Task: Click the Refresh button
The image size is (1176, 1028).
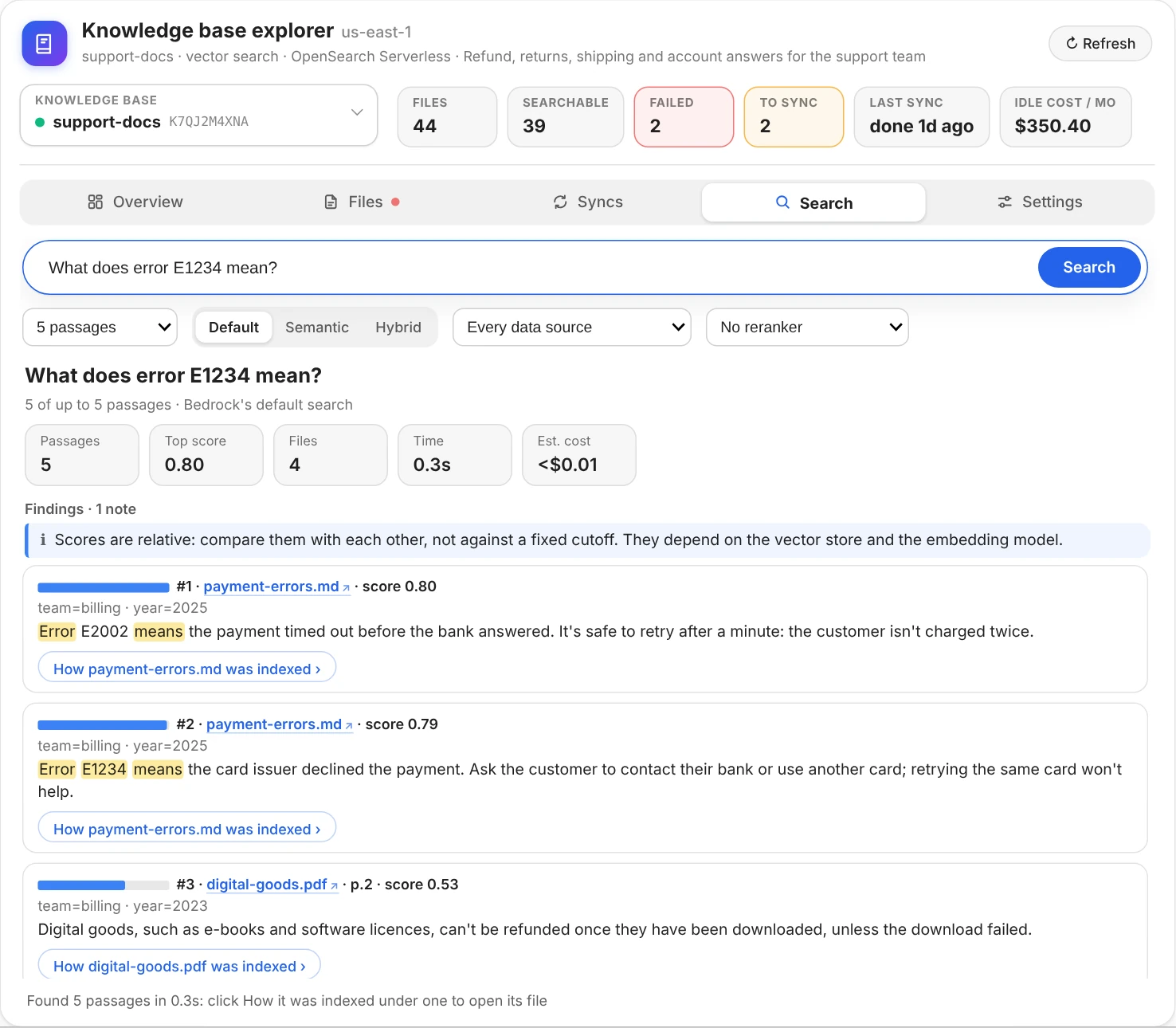Action: (x=1100, y=44)
